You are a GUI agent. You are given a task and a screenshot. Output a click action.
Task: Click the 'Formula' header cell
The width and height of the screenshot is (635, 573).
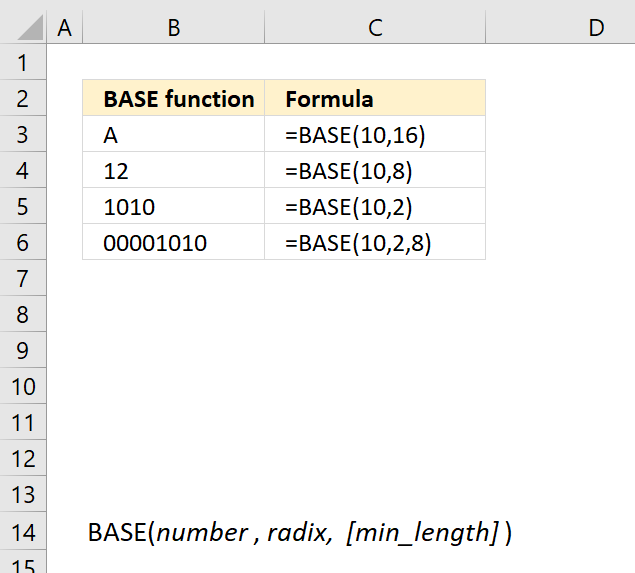pyautogui.click(x=375, y=98)
